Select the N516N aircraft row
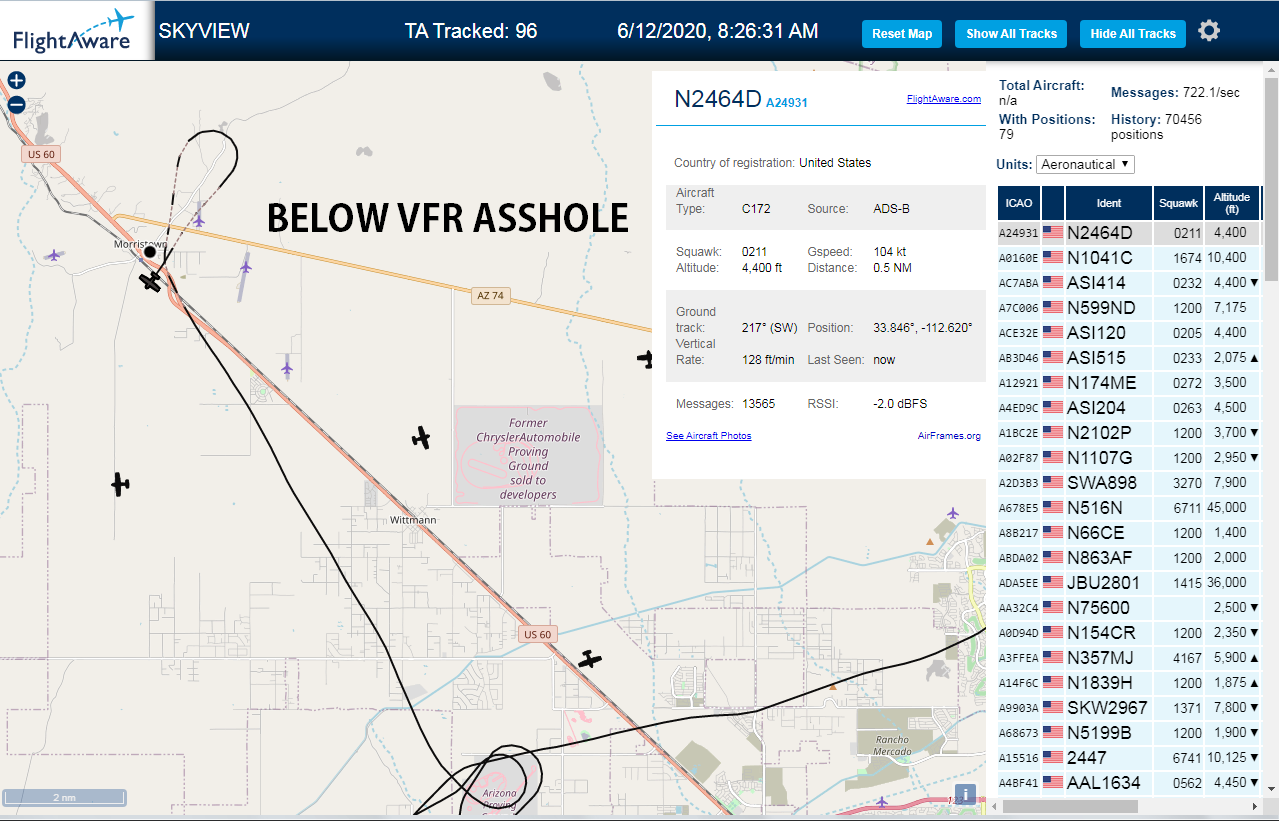The height and width of the screenshot is (821, 1279). [1130, 508]
